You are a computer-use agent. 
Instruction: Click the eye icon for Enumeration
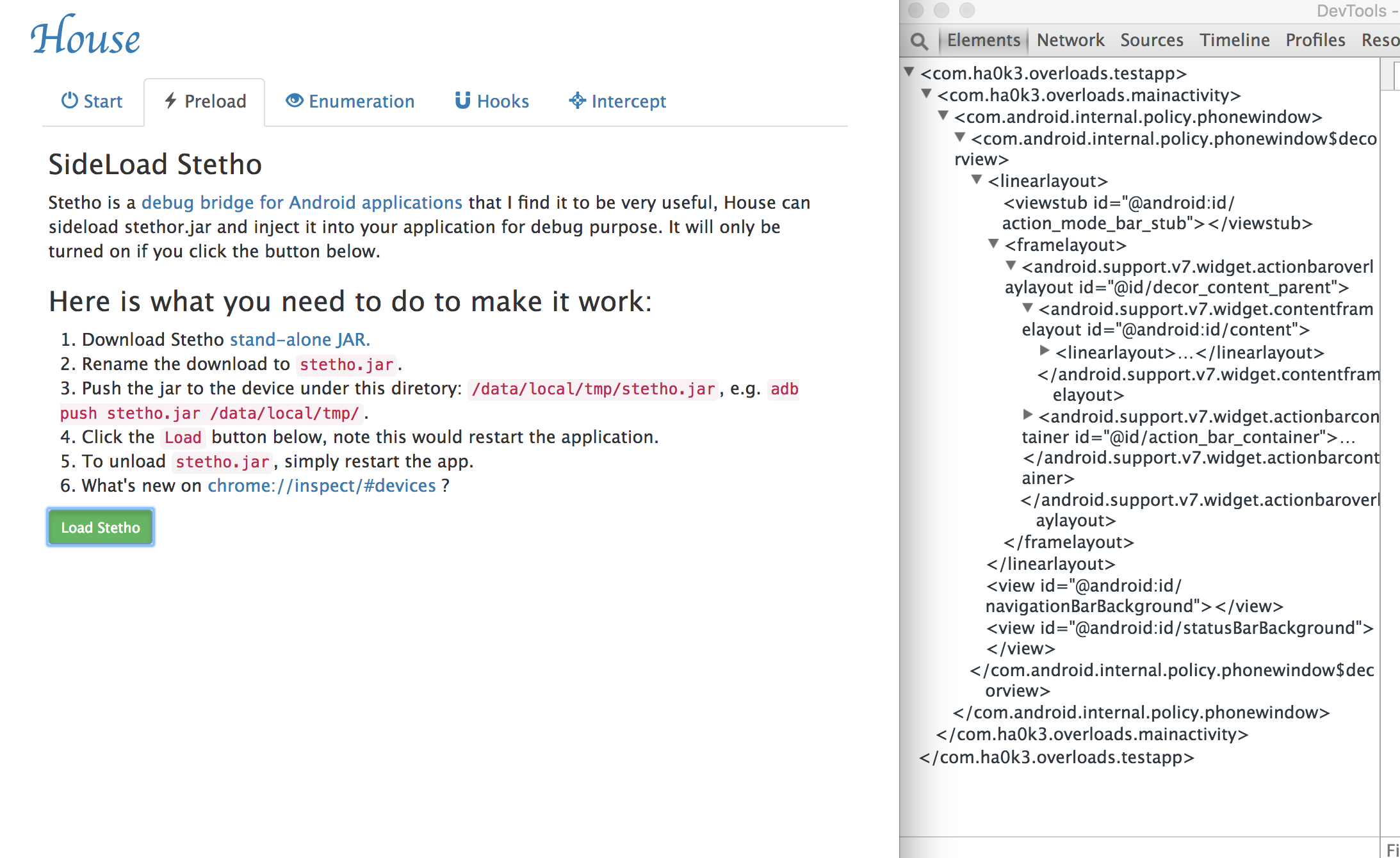[x=294, y=101]
